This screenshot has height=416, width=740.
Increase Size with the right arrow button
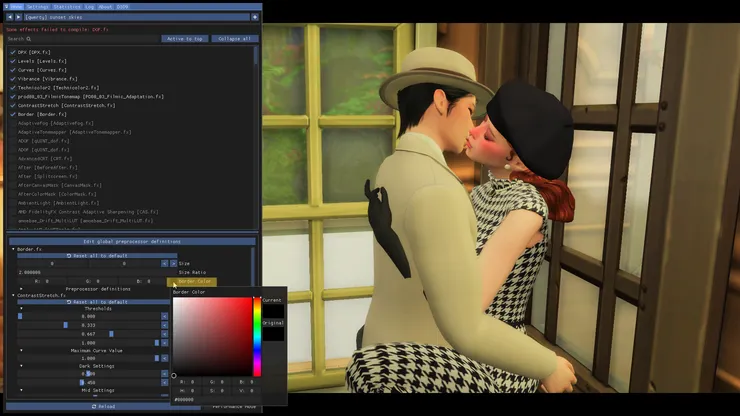tap(173, 263)
